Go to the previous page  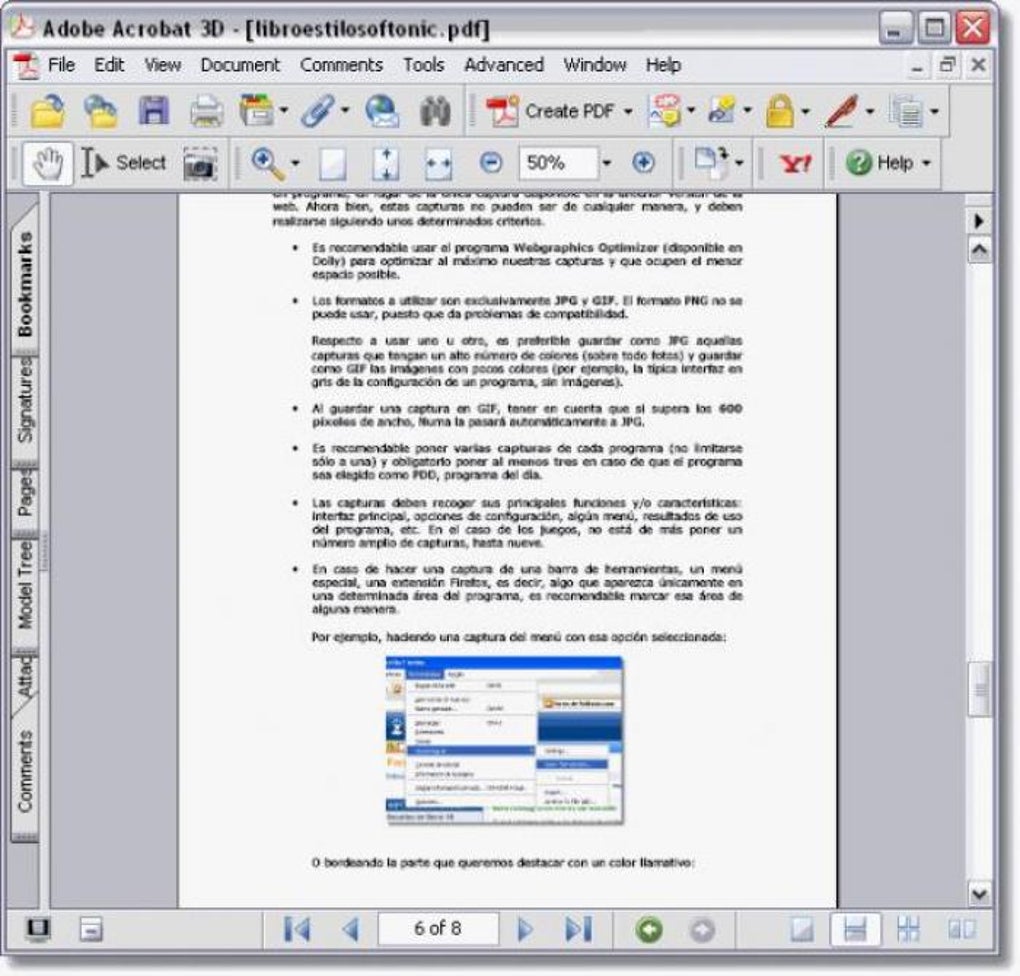pos(351,929)
